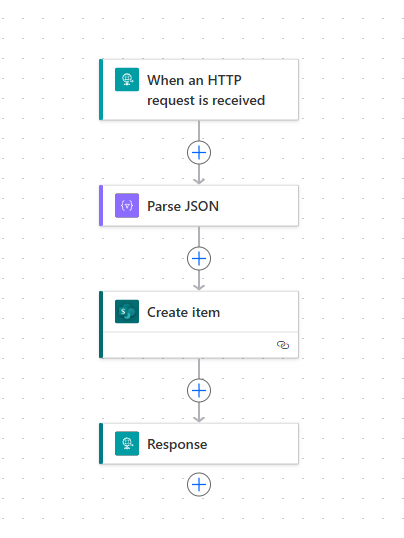This screenshot has height=538, width=404.
Task: Add a step after the HTTP trigger
Action: coord(199,152)
